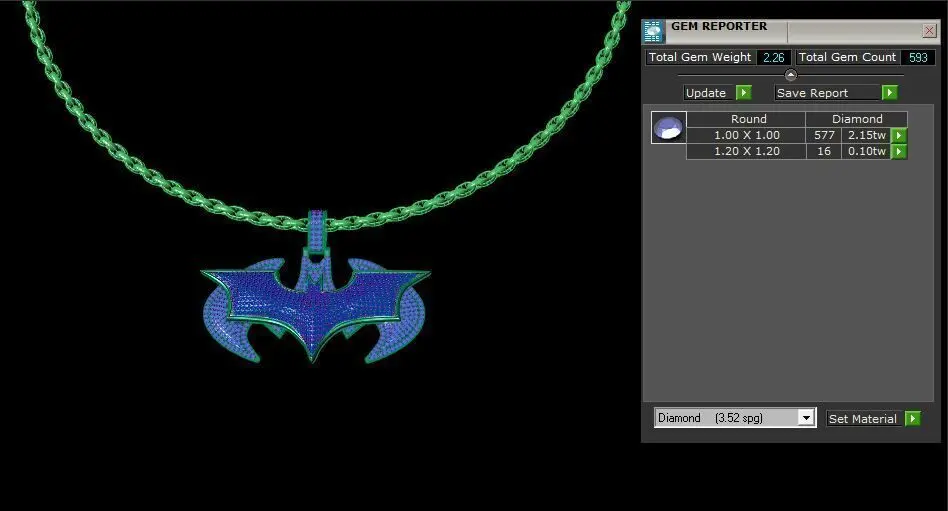Click the Total Gem Weight value 2.26

[773, 57]
